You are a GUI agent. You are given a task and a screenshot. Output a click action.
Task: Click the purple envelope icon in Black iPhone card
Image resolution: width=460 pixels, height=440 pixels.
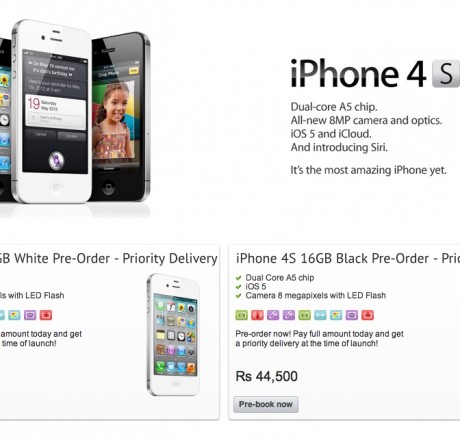pos(352,315)
